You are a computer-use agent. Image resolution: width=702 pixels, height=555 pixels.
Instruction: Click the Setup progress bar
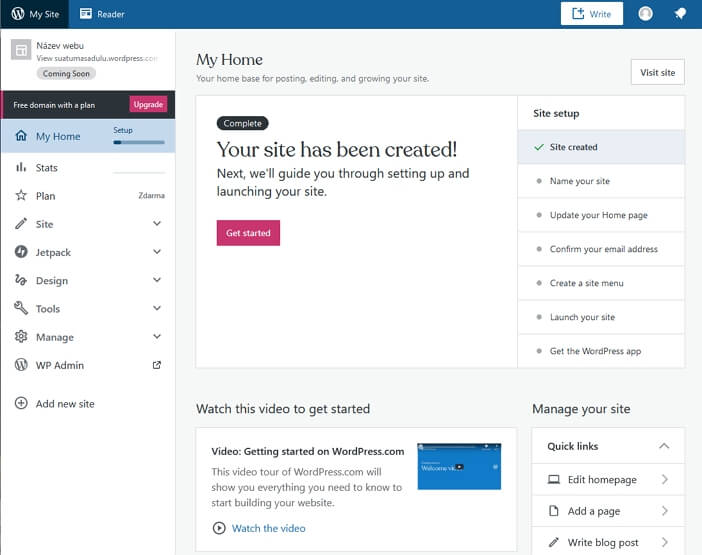tap(139, 142)
